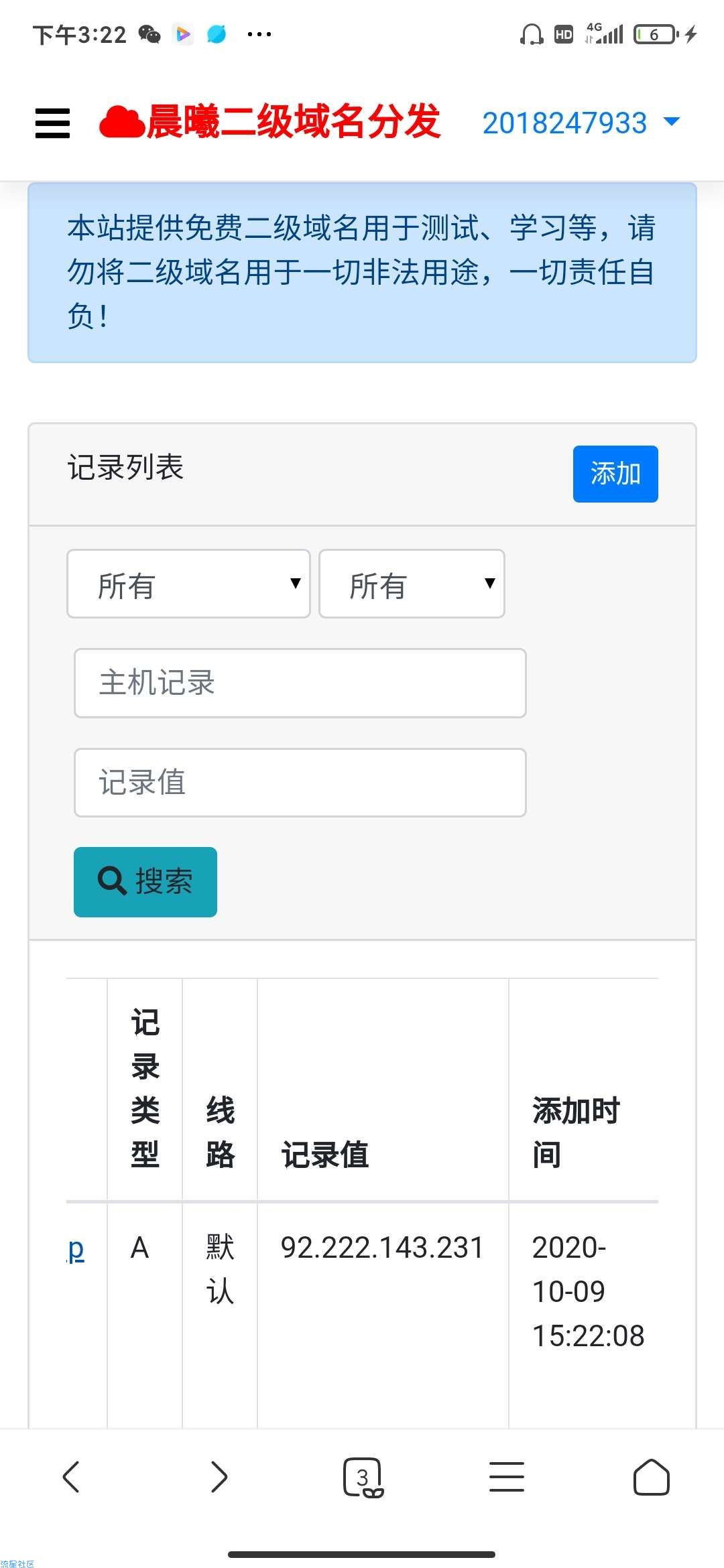Tap the red cloud logo icon

pos(121,123)
